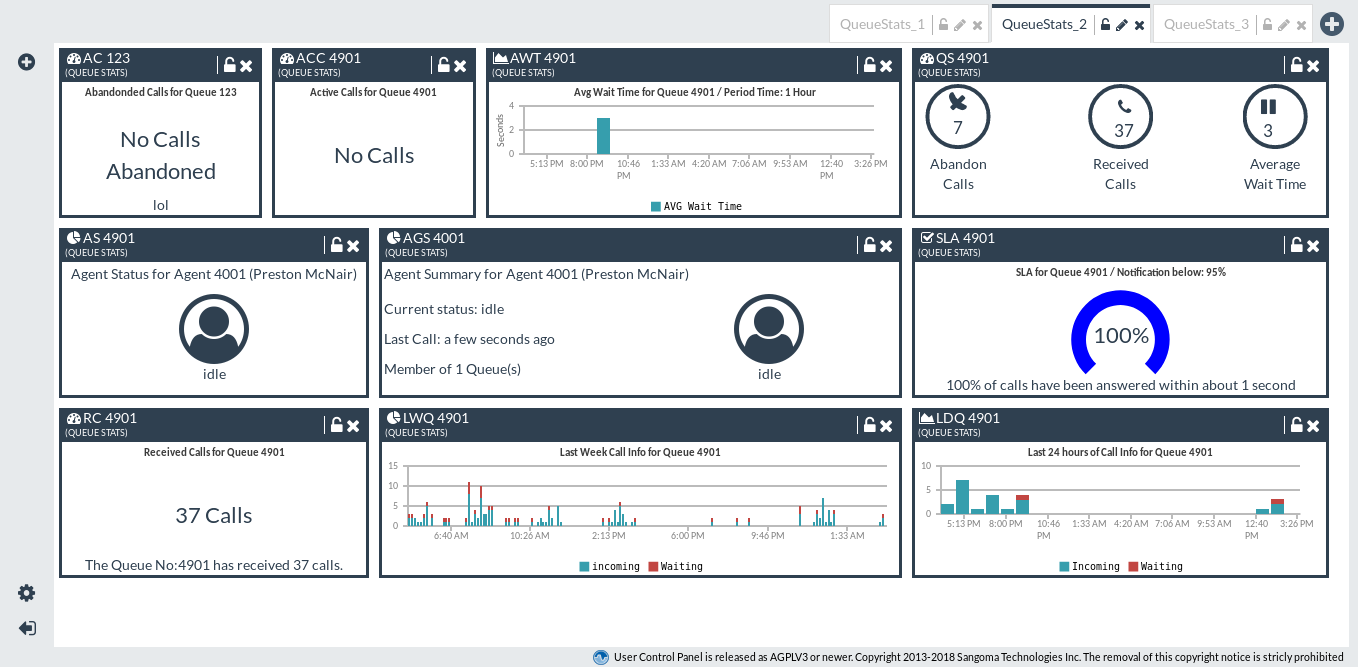
Task: Switch to QueueStats_3 dashboard tab
Action: click(x=1206, y=24)
